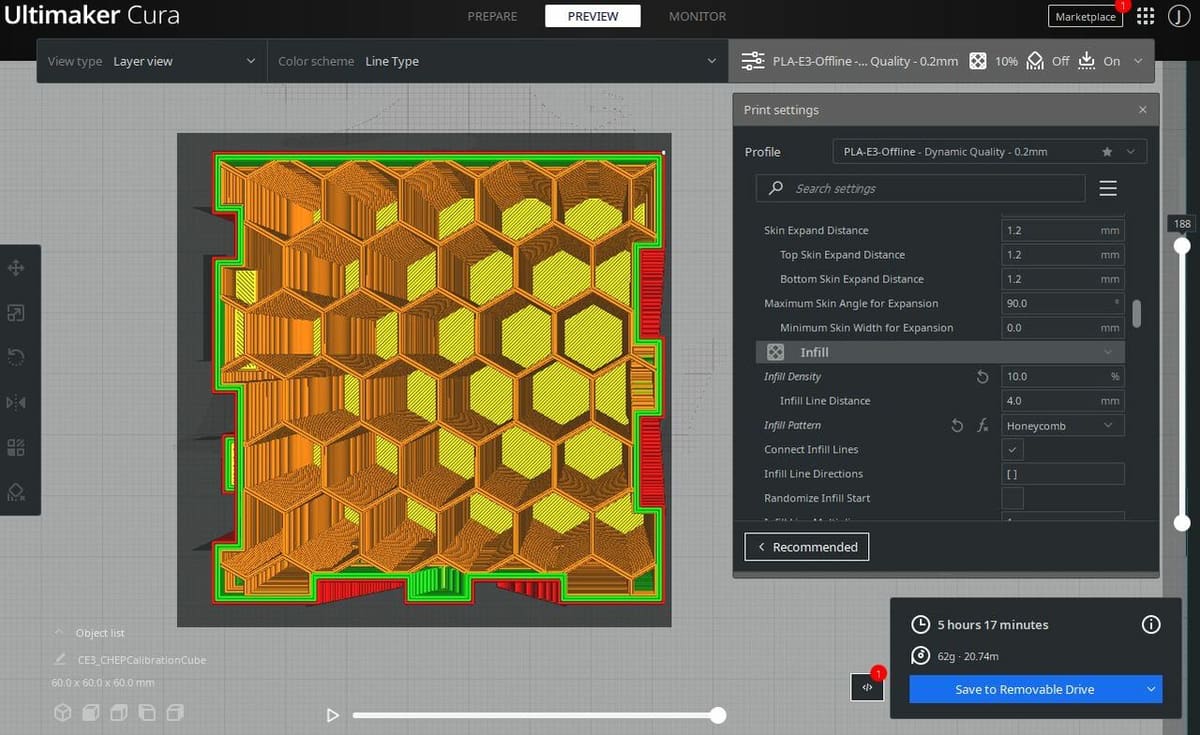Image resolution: width=1200 pixels, height=735 pixels.
Task: Click the fx formula icon for Infill Pattern
Action: tap(983, 426)
